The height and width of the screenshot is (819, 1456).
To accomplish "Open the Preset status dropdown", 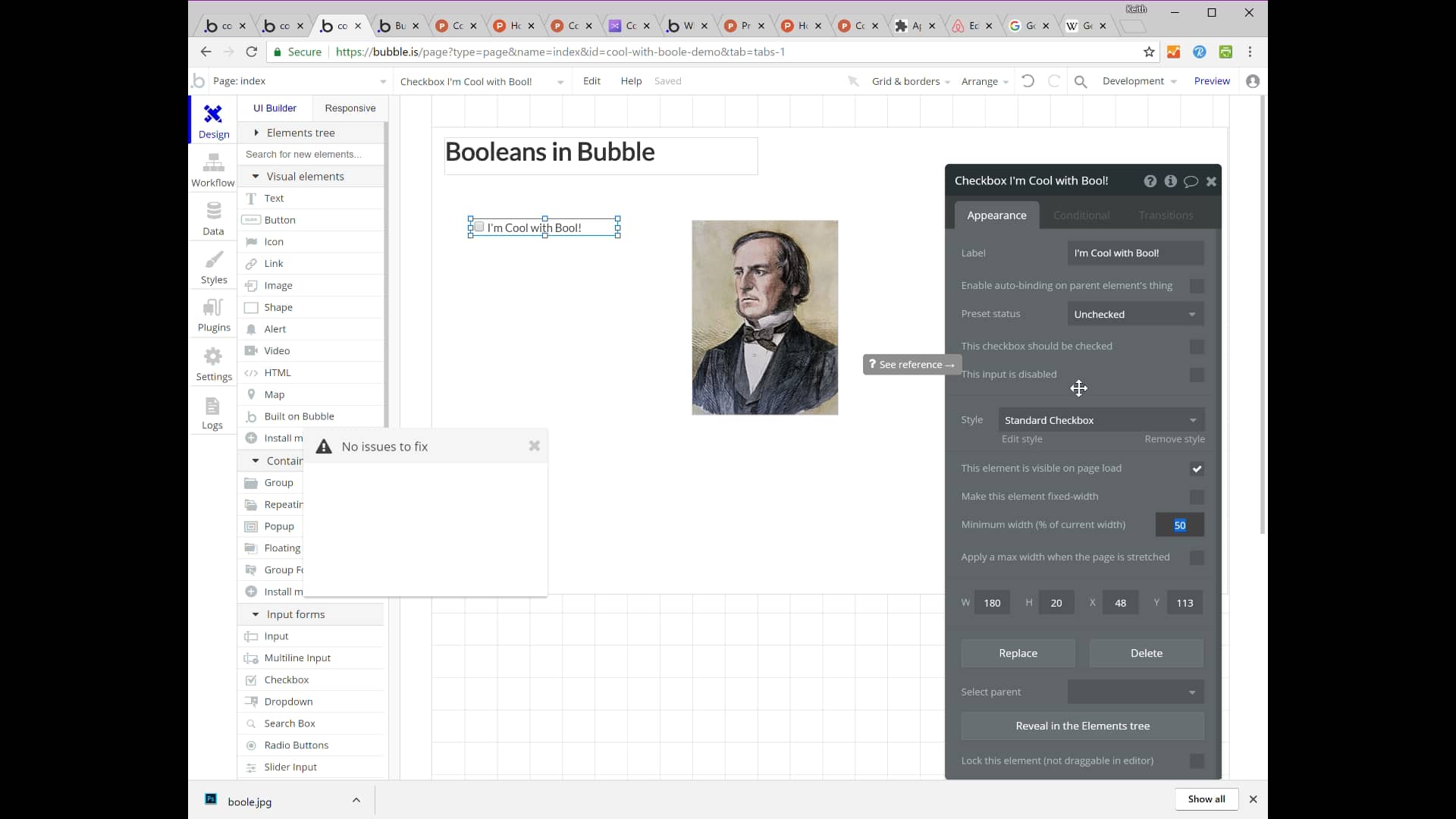I will pos(1134,314).
